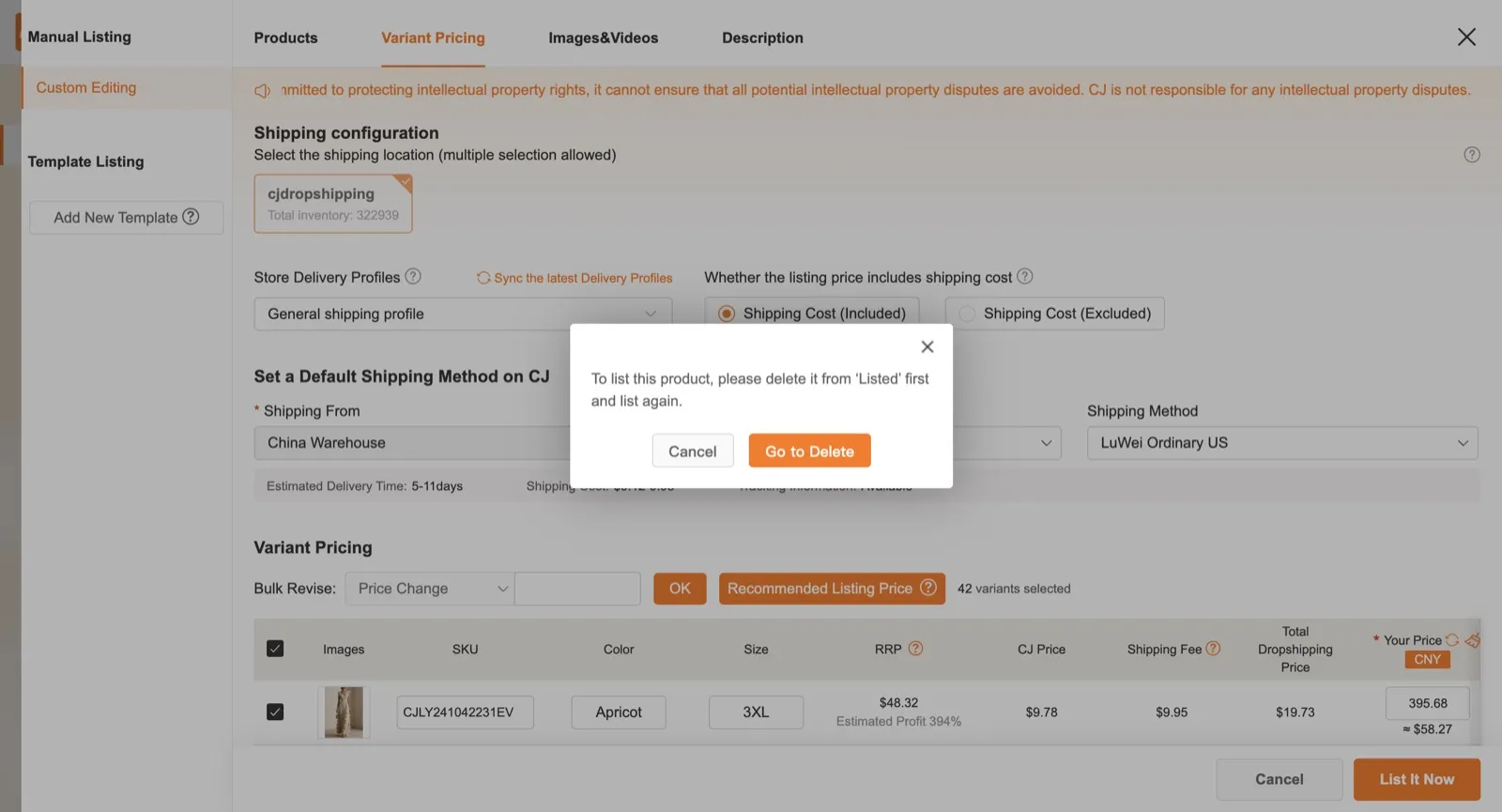
Task: Select the Shipping Cost (Excluded) radio button
Action: click(x=967, y=314)
